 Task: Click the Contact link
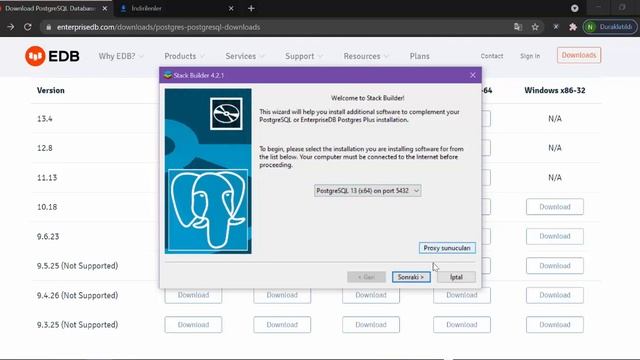pyautogui.click(x=492, y=56)
